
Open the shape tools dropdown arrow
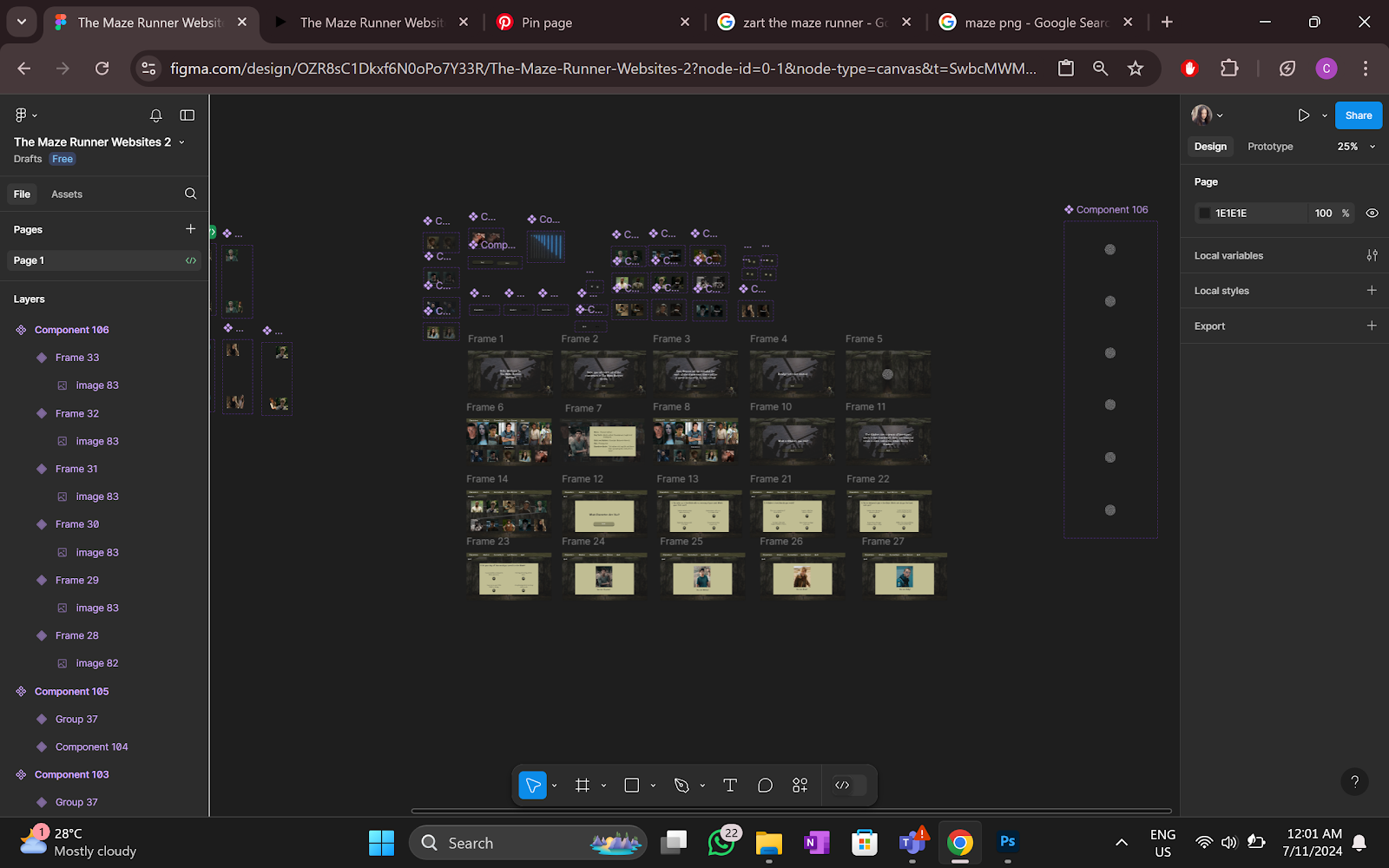pos(653,786)
